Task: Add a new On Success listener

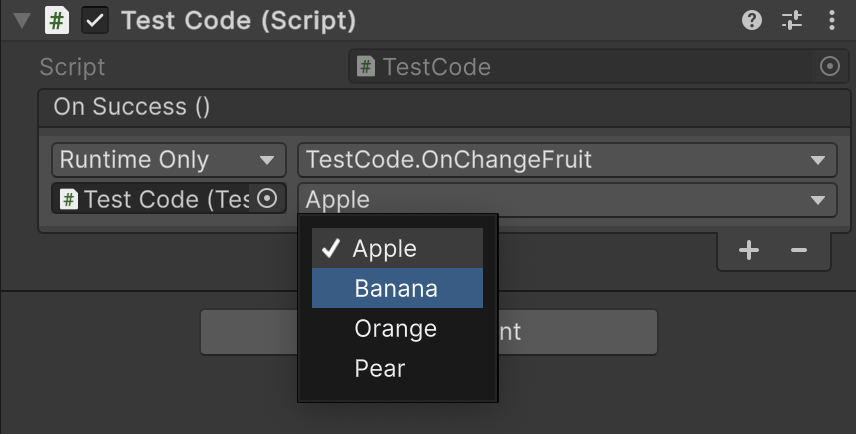Action: pos(748,251)
